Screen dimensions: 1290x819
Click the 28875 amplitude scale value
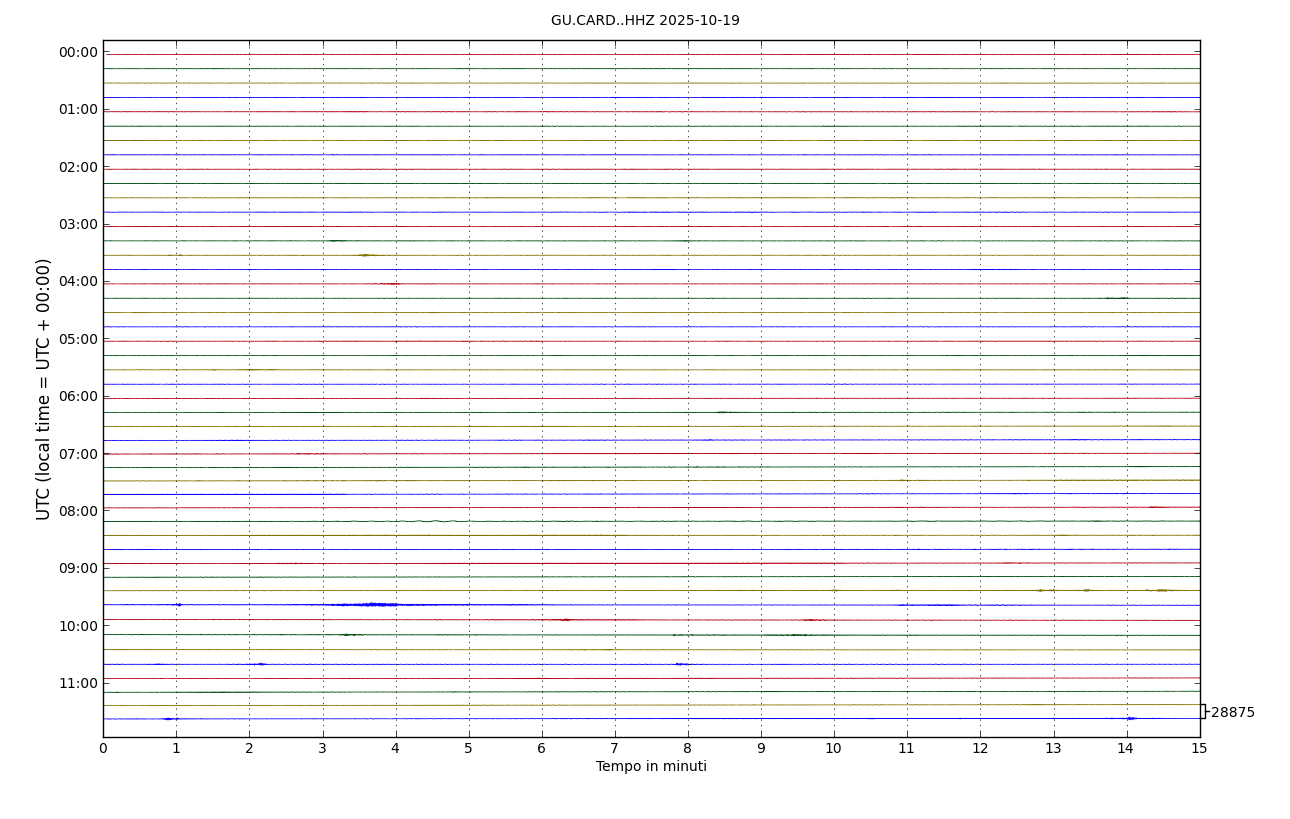pos(1232,713)
